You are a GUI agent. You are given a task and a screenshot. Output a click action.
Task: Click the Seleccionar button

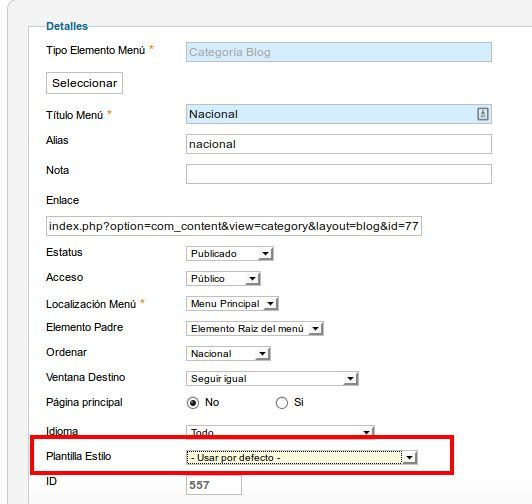pos(84,83)
